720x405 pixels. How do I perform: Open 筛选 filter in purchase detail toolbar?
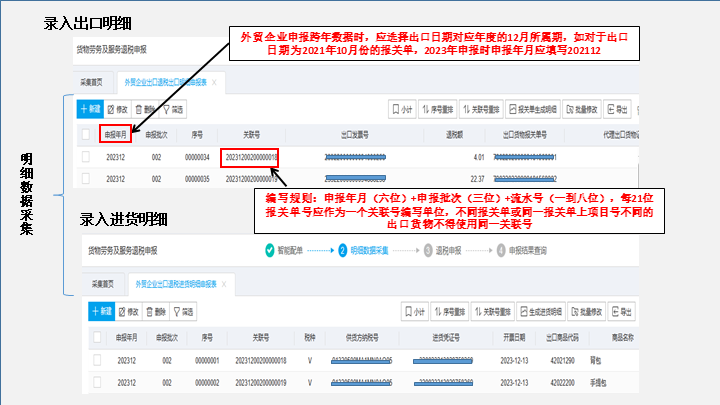pos(183,312)
